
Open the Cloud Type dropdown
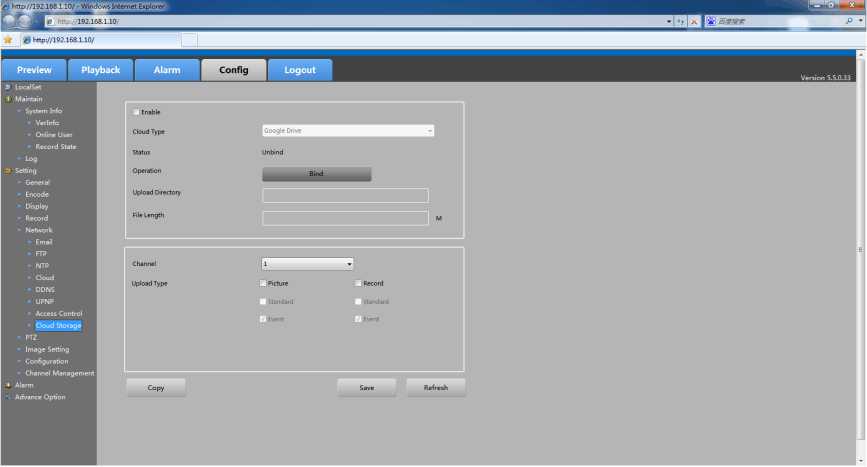point(348,130)
